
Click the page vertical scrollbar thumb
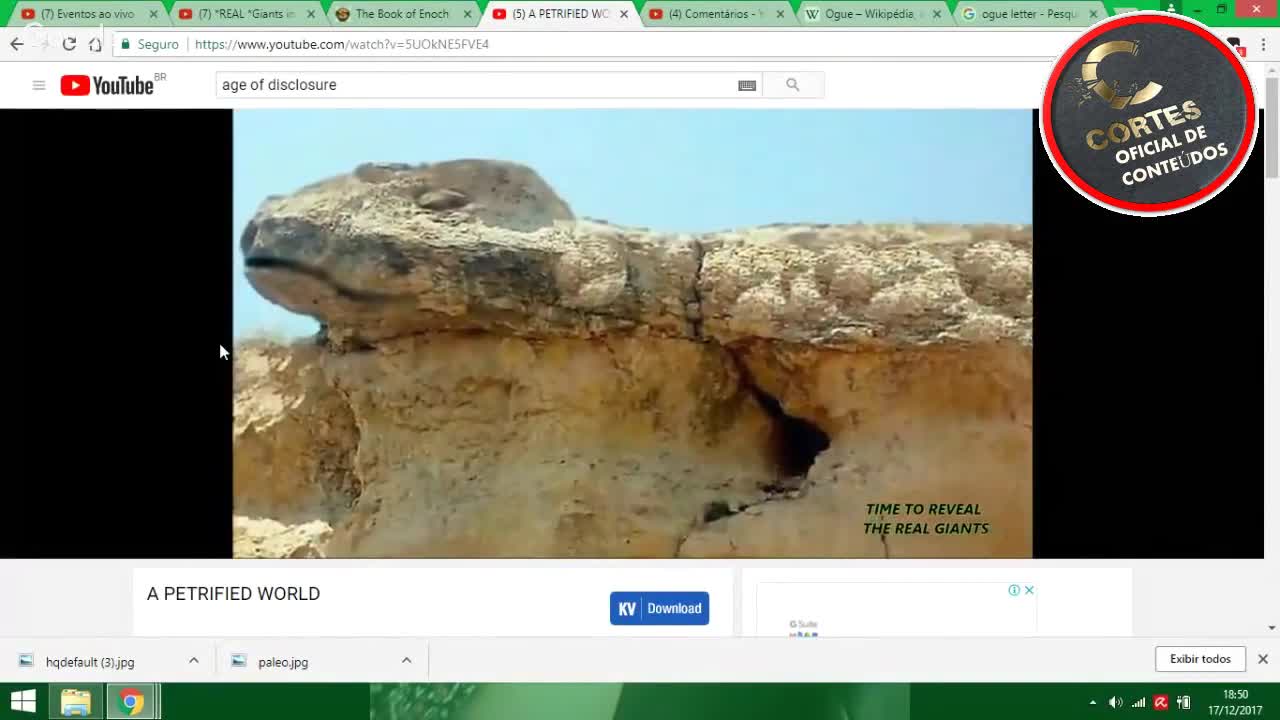click(x=1272, y=128)
